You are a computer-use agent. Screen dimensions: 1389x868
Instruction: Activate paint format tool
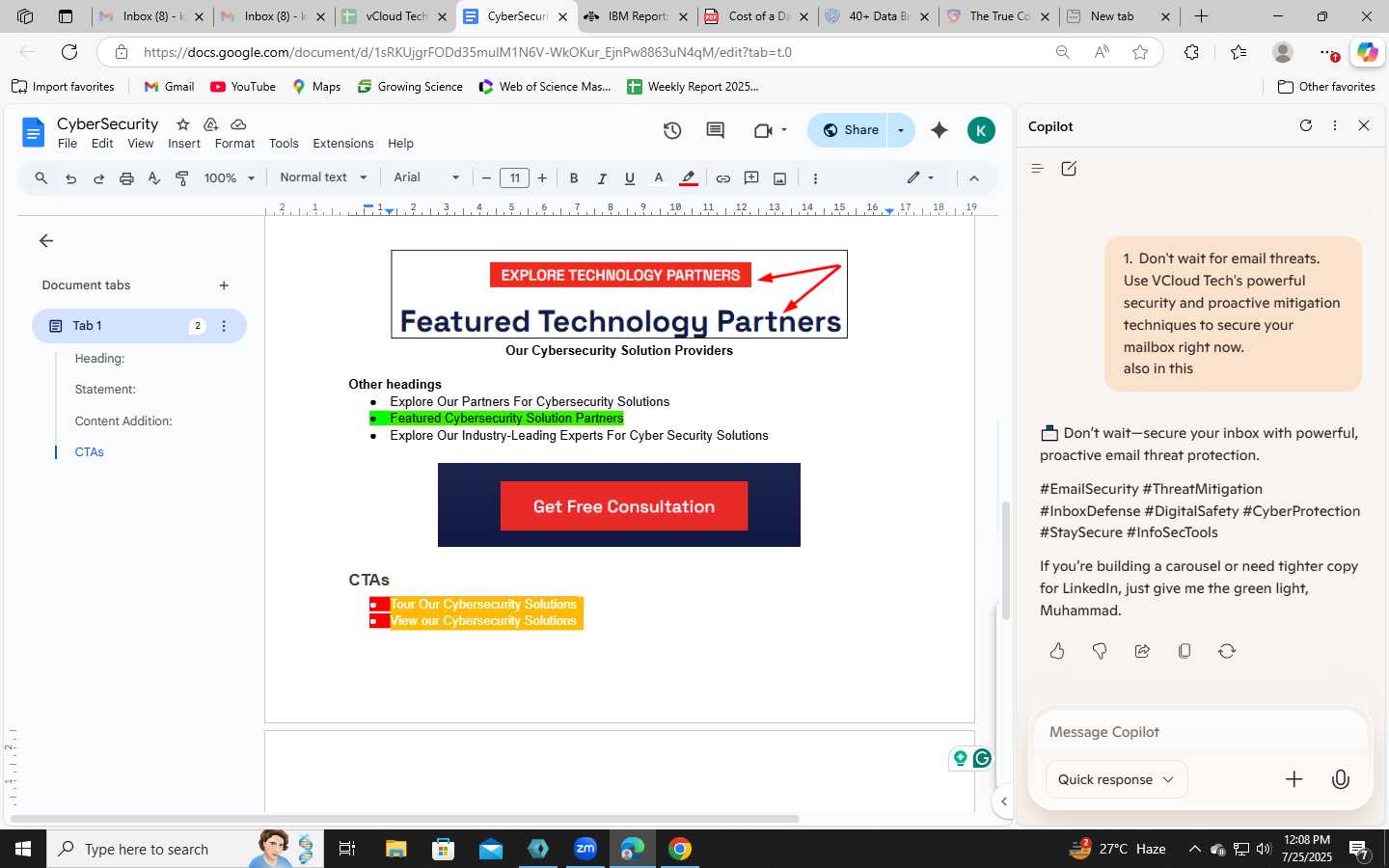pyautogui.click(x=182, y=178)
